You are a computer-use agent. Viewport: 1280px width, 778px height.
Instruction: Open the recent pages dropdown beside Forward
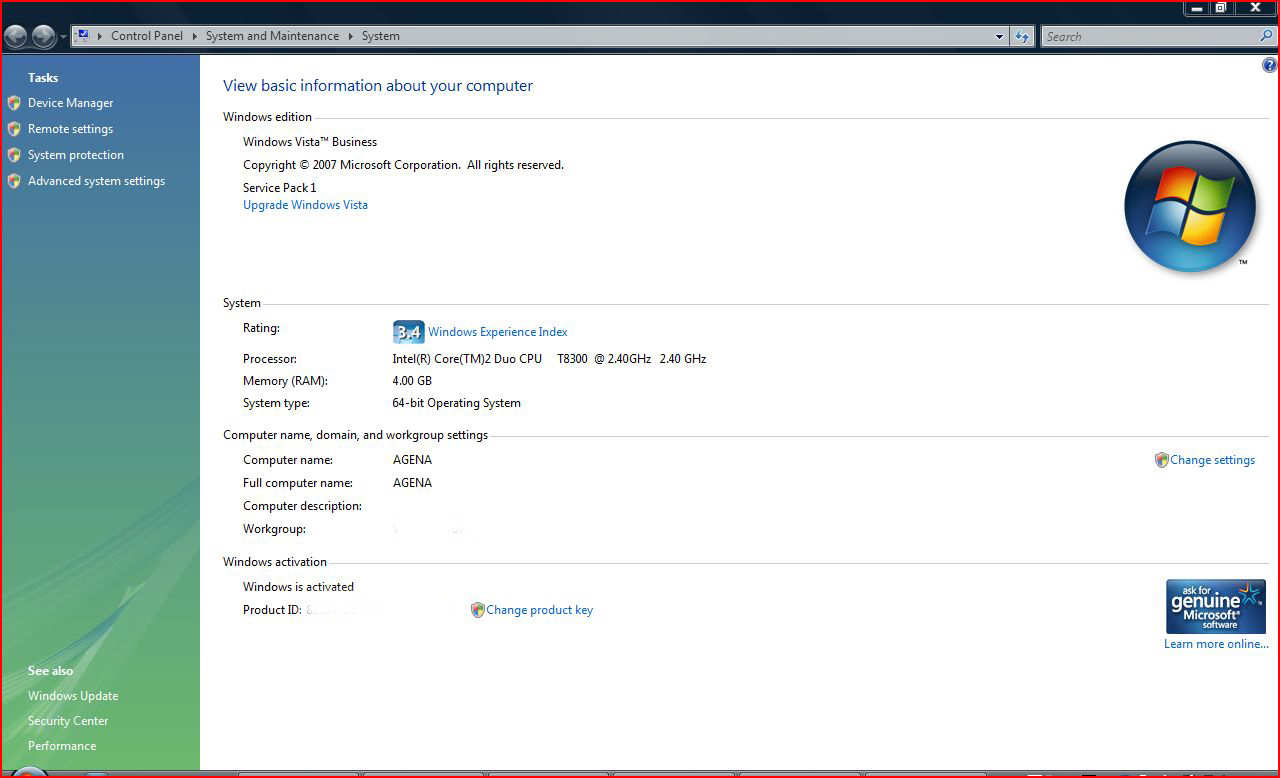pyautogui.click(x=64, y=37)
